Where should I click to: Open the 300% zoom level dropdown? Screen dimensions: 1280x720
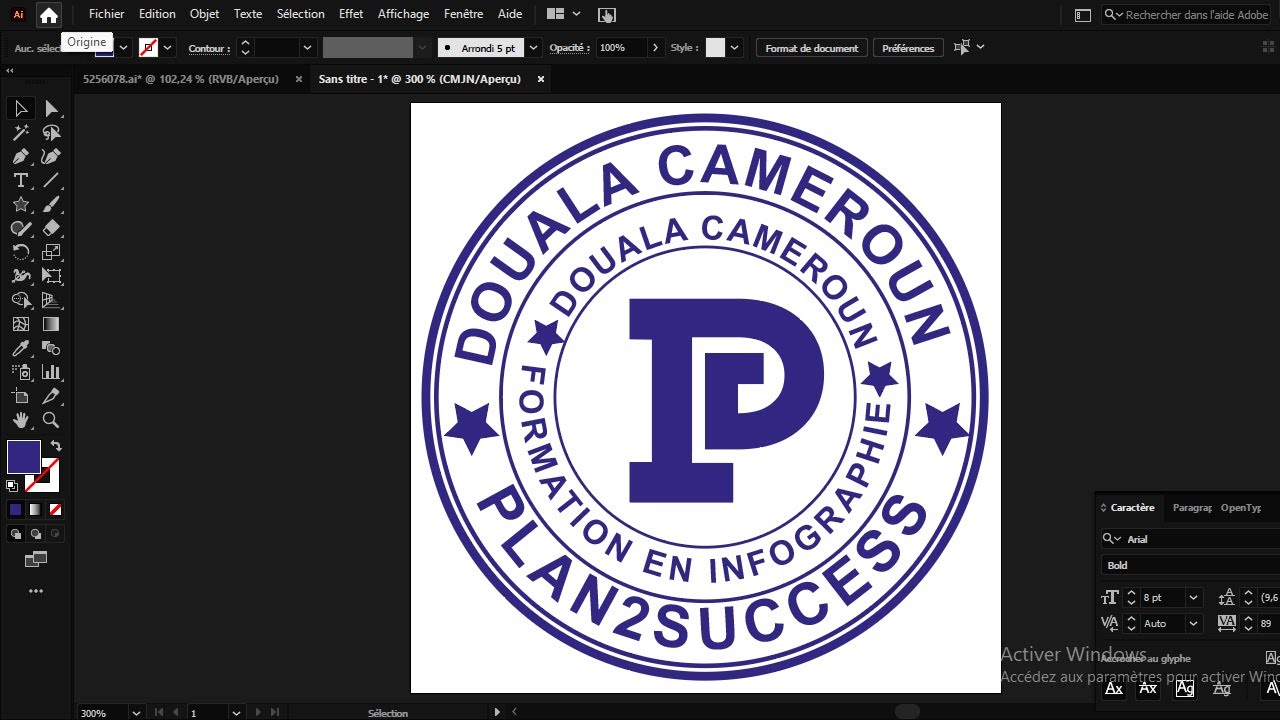tap(136, 713)
